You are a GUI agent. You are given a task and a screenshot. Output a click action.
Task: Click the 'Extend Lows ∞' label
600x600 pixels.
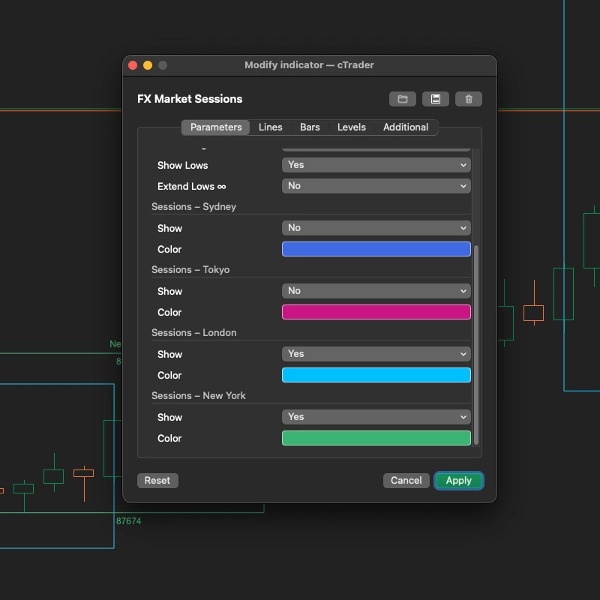[192, 186]
